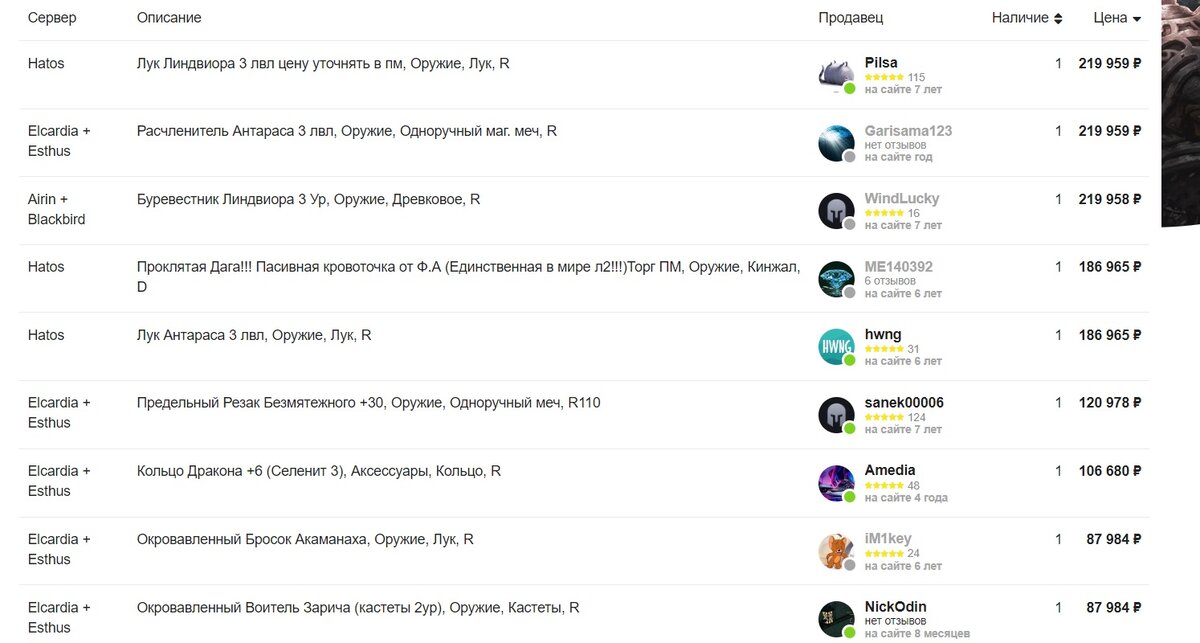Viewport: 1200px width, 643px height.
Task: Click sanek00006's helmet avatar
Action: pyautogui.click(x=836, y=415)
